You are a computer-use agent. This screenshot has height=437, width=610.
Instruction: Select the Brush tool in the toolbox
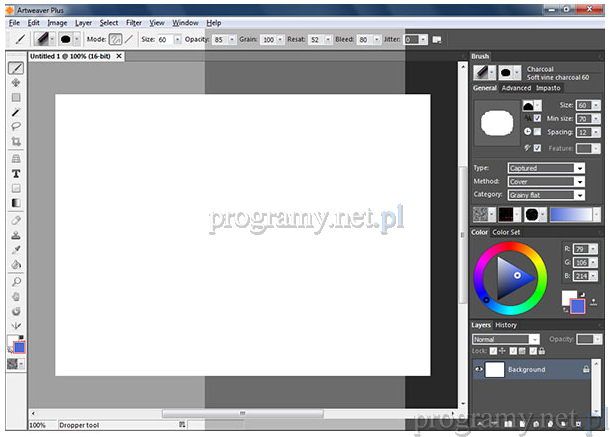[16, 68]
